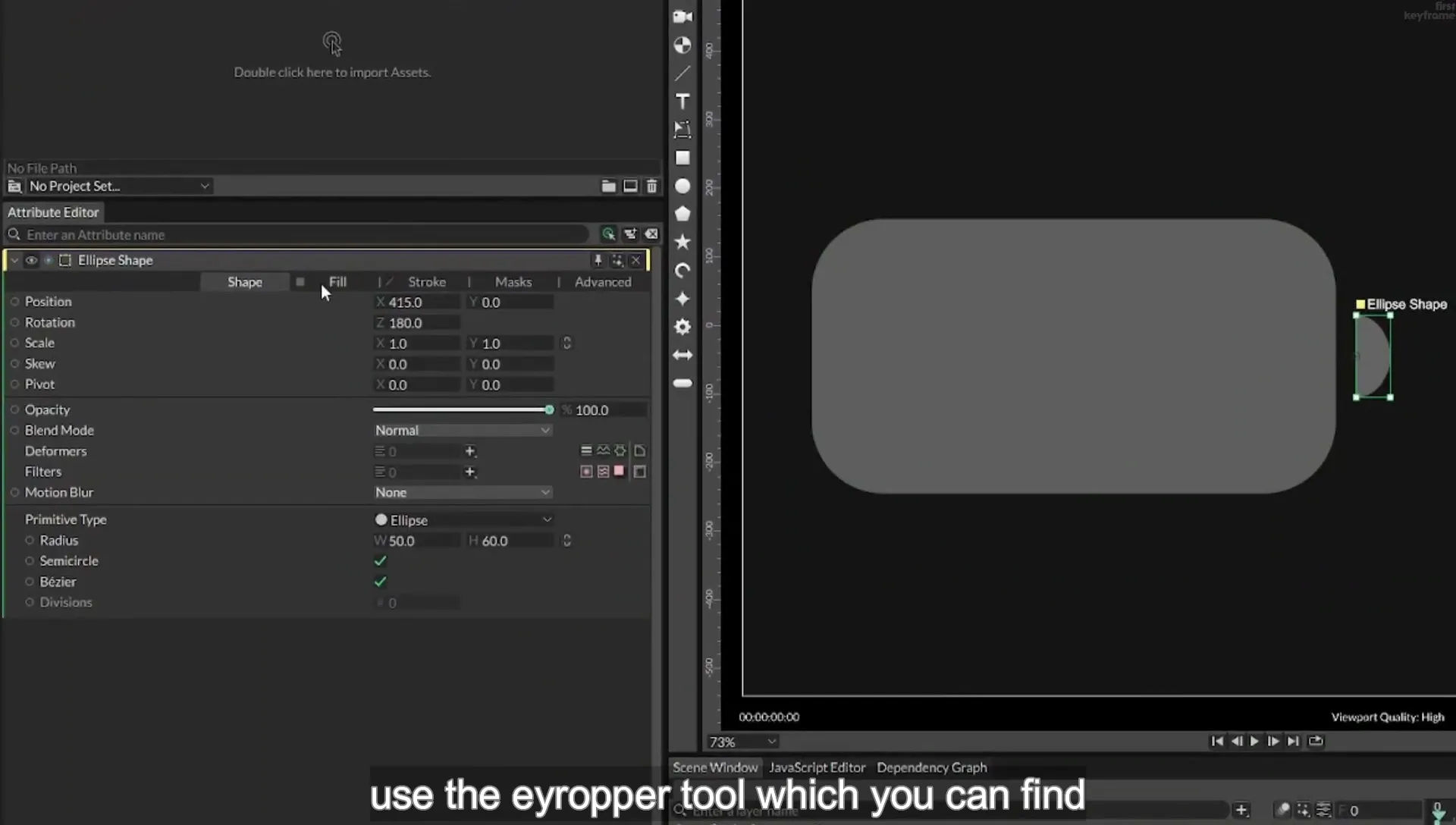Click the Opacity slider handle
Image resolution: width=1456 pixels, height=825 pixels.
[x=549, y=409]
